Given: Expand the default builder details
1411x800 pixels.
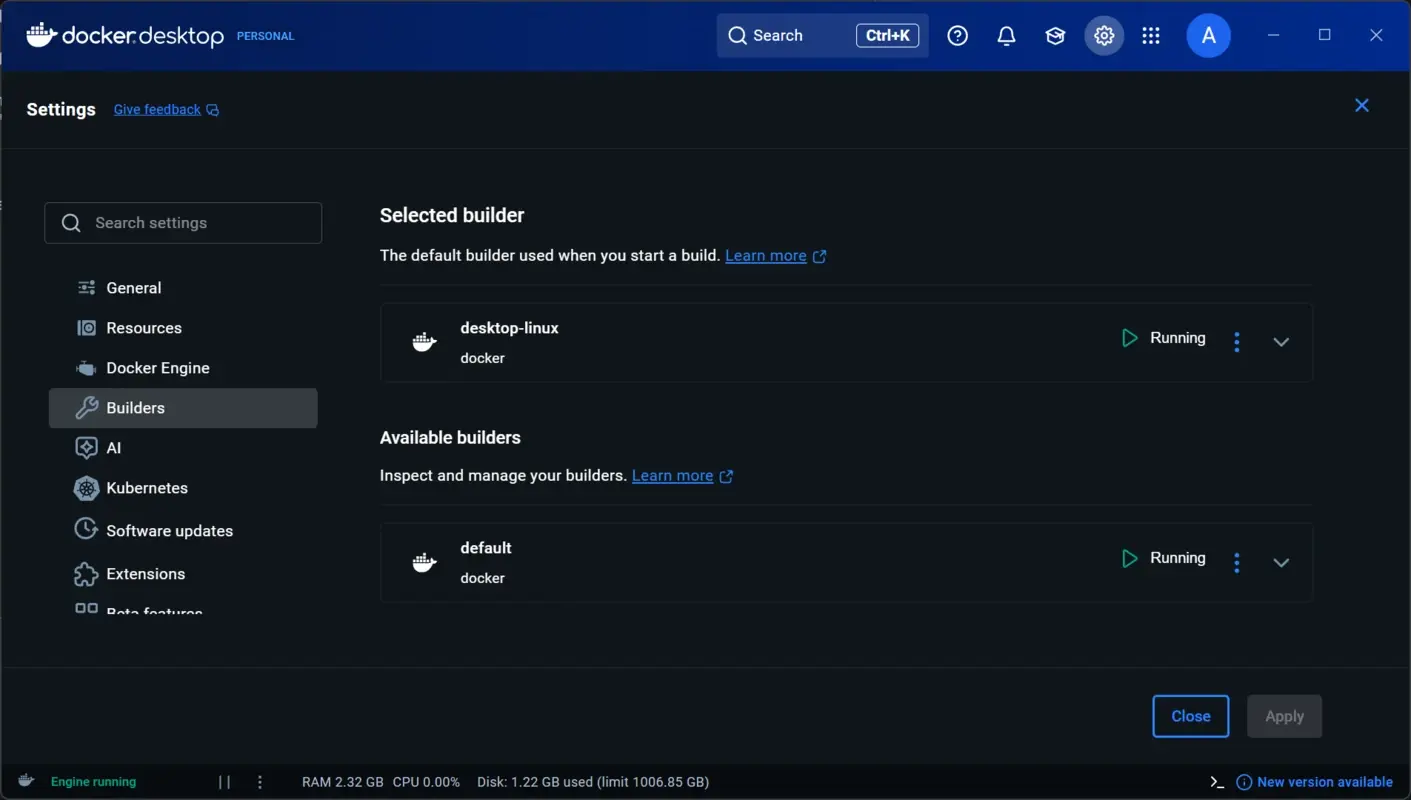Looking at the screenshot, I should point(1281,562).
